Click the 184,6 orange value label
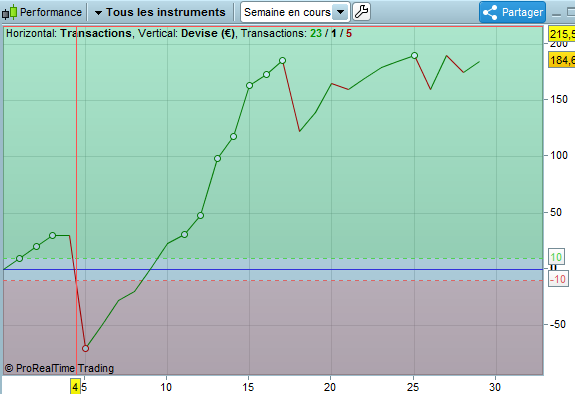575x394 pixels. pos(562,59)
